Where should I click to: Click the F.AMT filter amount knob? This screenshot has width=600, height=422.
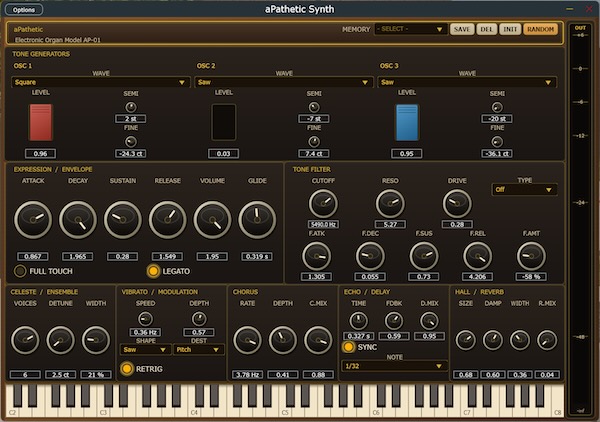(531, 256)
